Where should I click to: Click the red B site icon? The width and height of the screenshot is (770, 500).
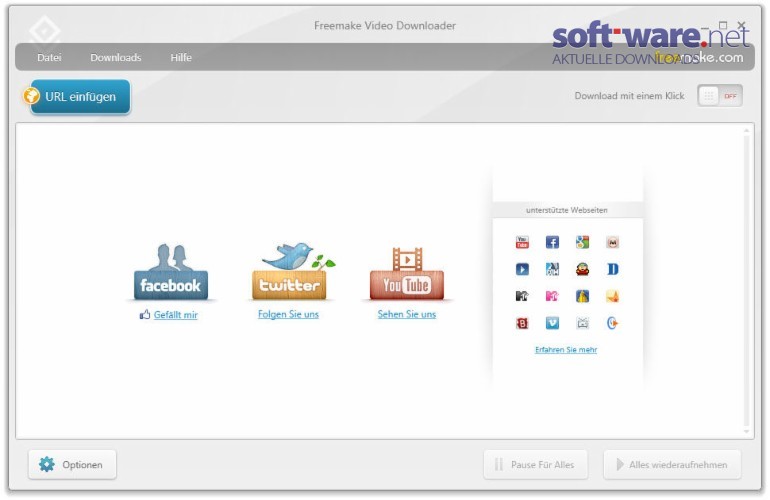(522, 323)
